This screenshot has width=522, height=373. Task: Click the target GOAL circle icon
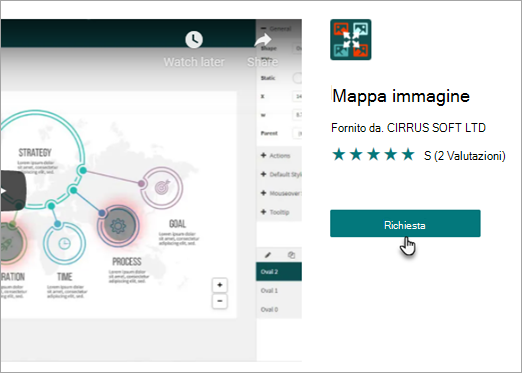(x=162, y=188)
